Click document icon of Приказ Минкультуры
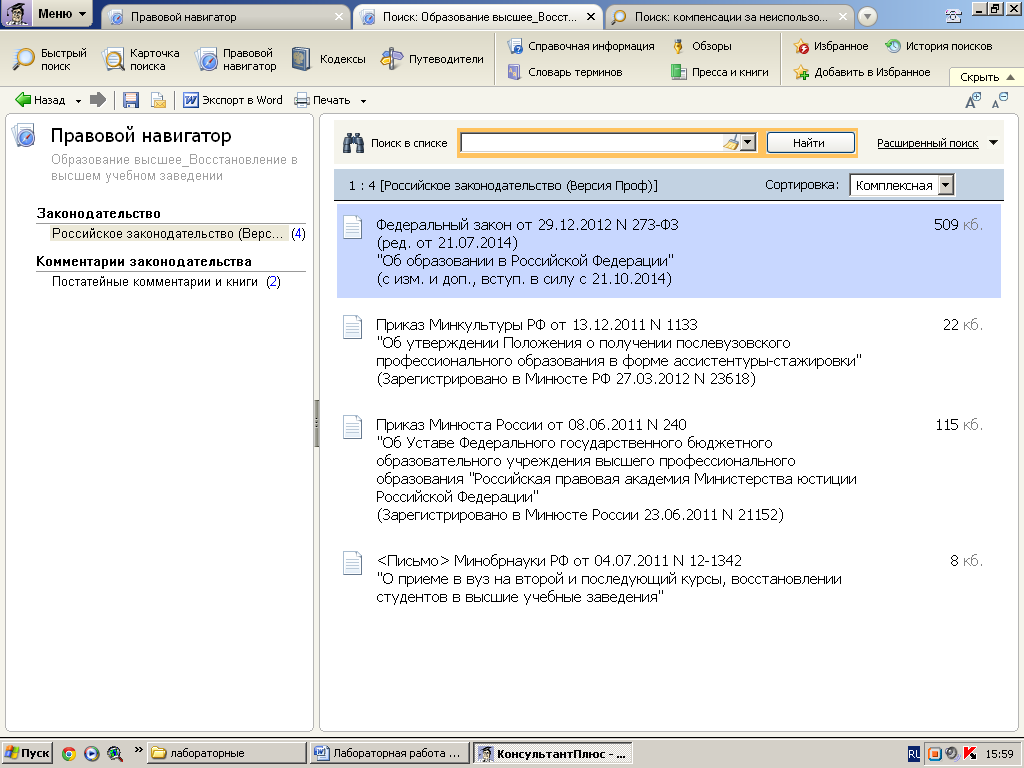The height and width of the screenshot is (768, 1024). [353, 327]
